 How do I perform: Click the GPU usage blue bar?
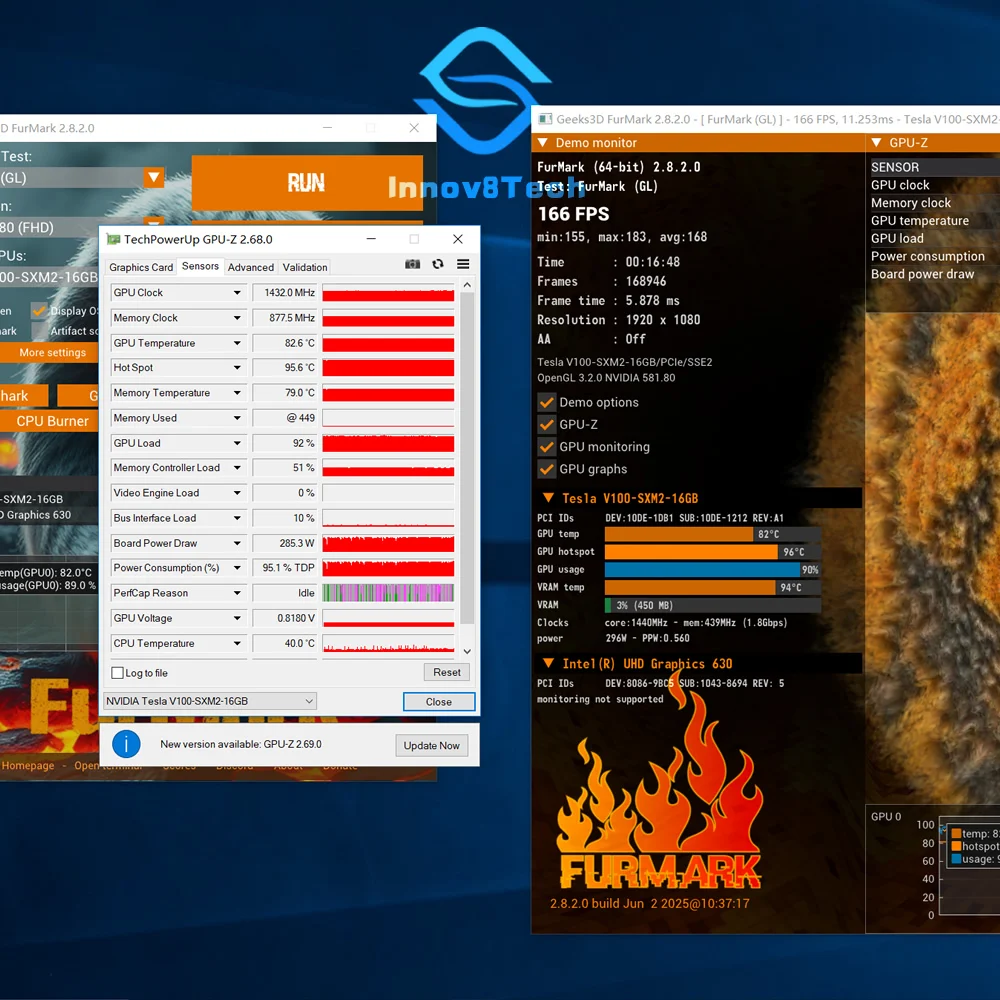pos(702,570)
